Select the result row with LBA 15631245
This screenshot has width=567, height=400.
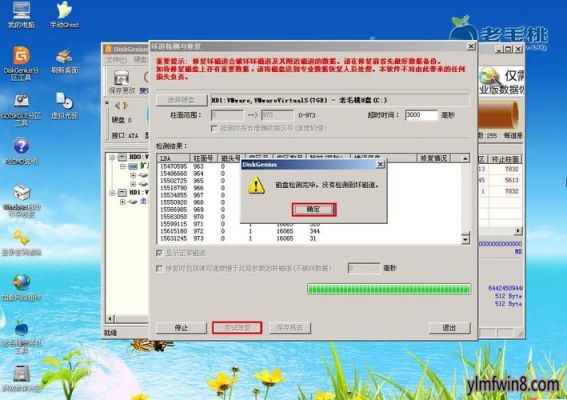pos(309,238)
